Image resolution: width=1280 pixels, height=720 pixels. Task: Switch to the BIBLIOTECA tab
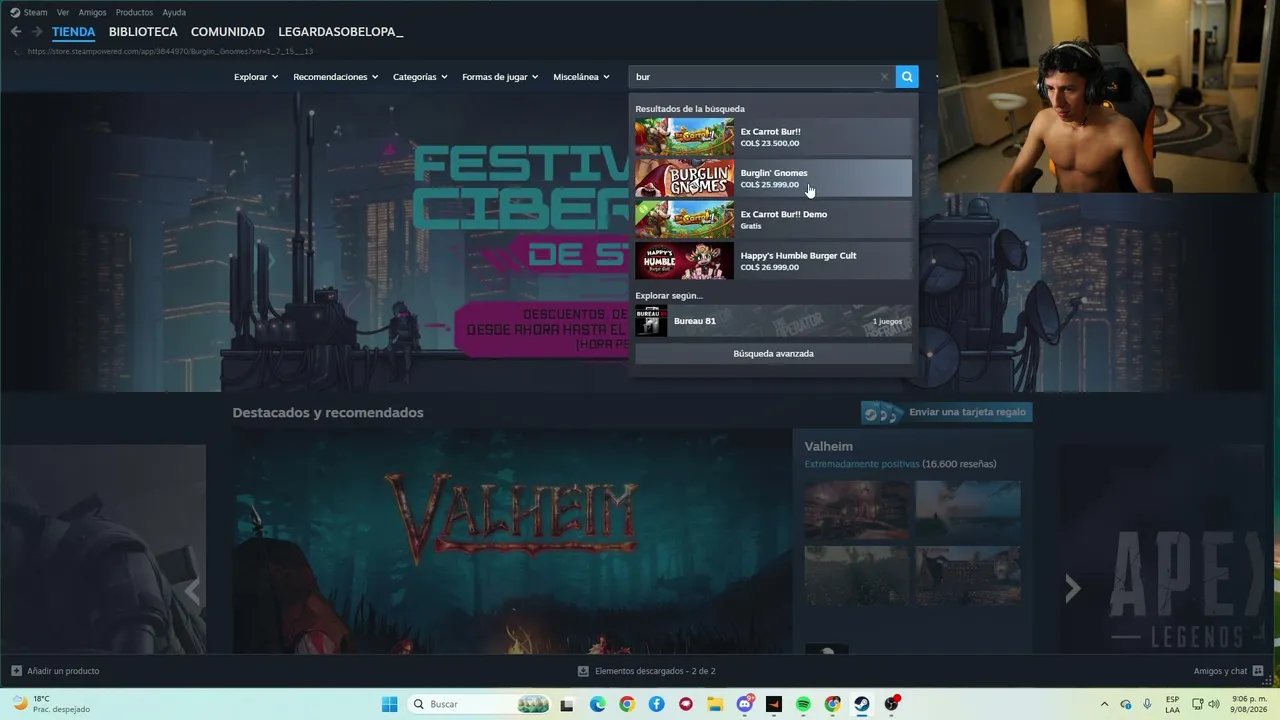pos(143,32)
